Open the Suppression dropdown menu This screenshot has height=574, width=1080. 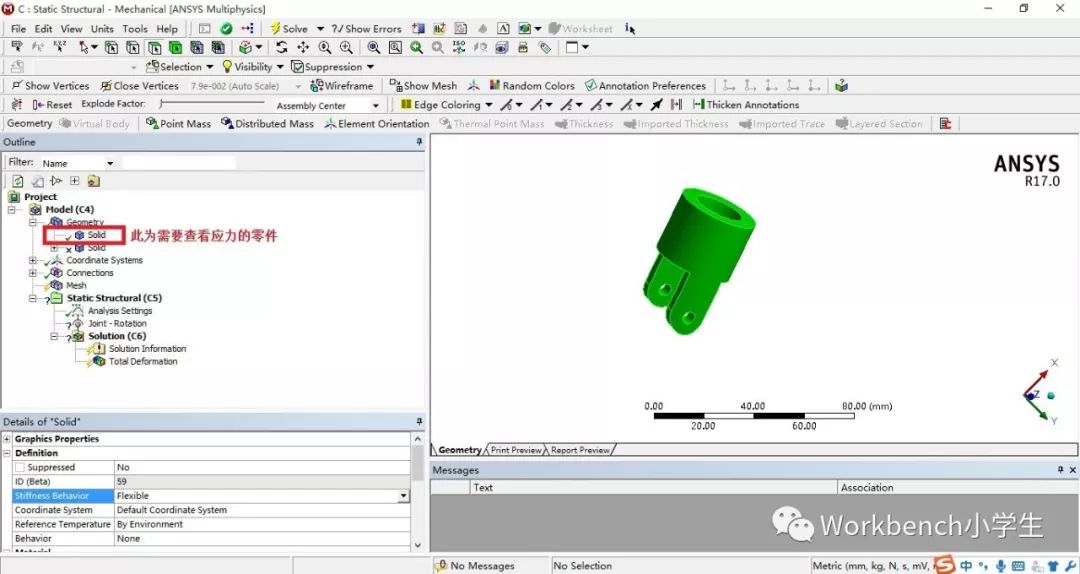(x=333, y=67)
